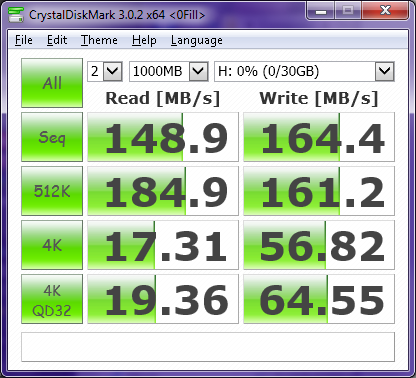Open the Theme menu
The width and height of the screenshot is (416, 378).
[99, 40]
